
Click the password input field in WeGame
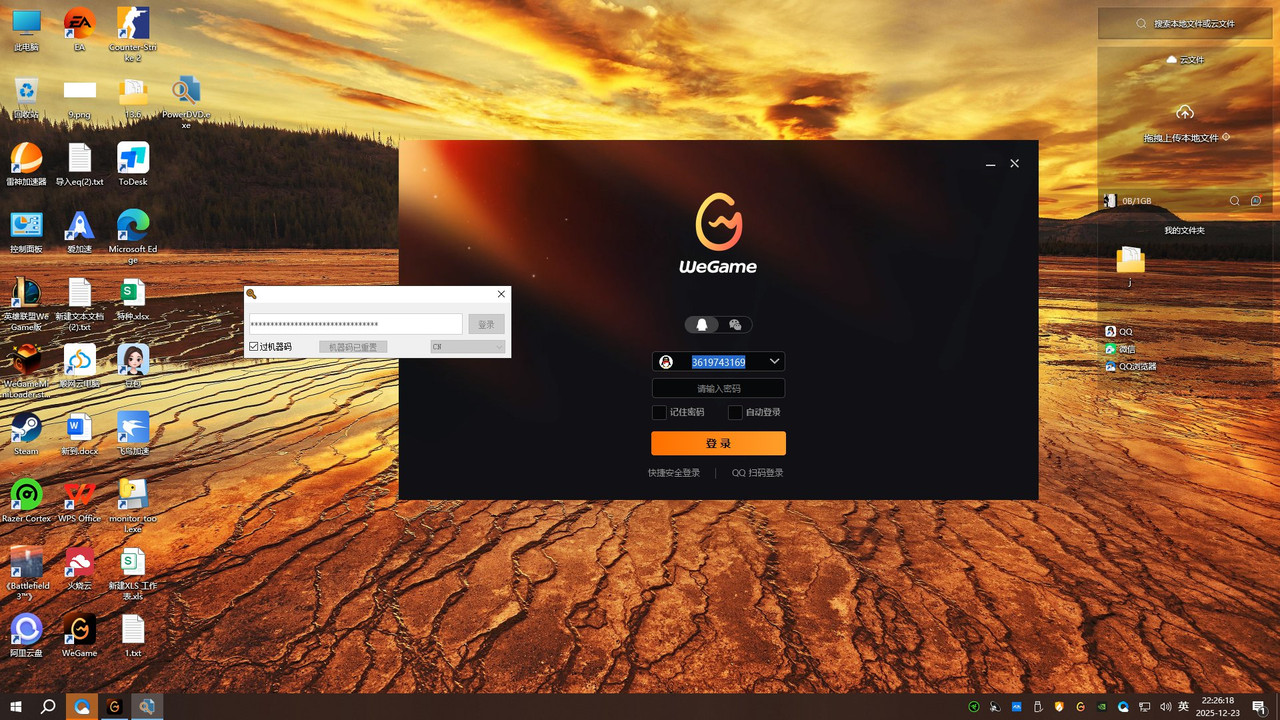718,388
